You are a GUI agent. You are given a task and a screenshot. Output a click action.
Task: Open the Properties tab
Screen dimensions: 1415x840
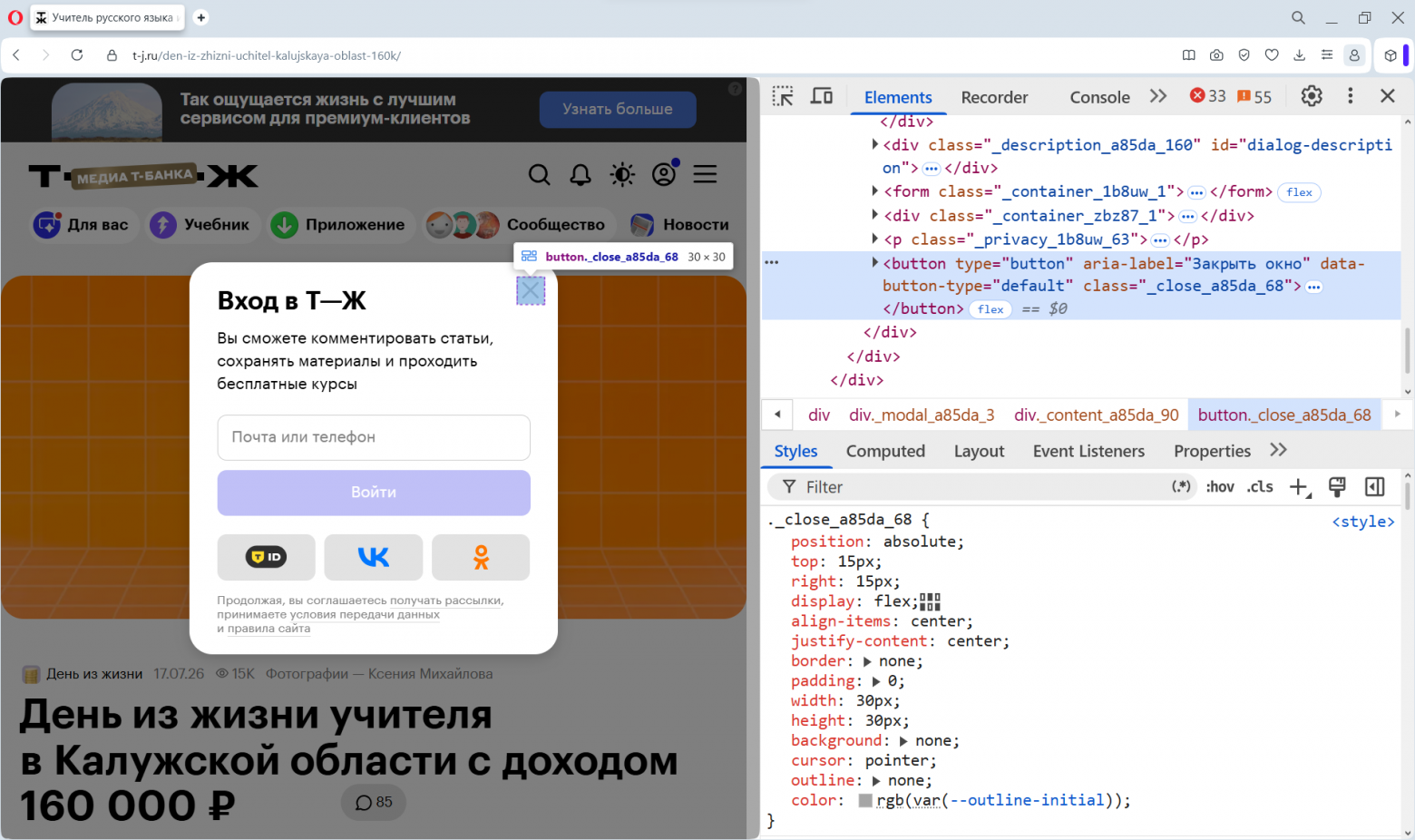[x=1212, y=451]
